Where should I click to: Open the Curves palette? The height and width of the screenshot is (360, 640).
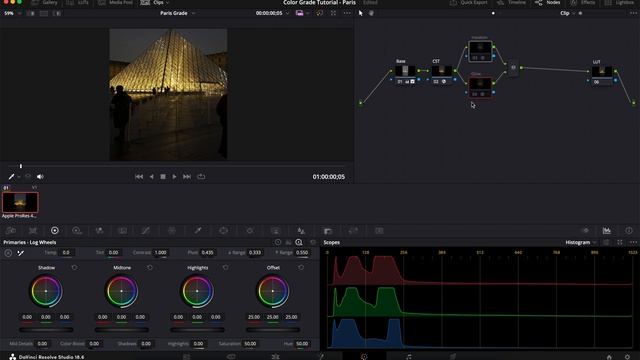(x=145, y=231)
